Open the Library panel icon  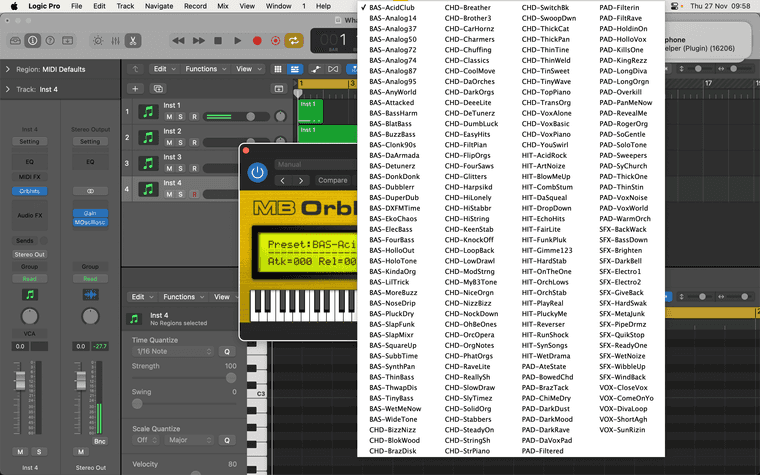(14, 41)
